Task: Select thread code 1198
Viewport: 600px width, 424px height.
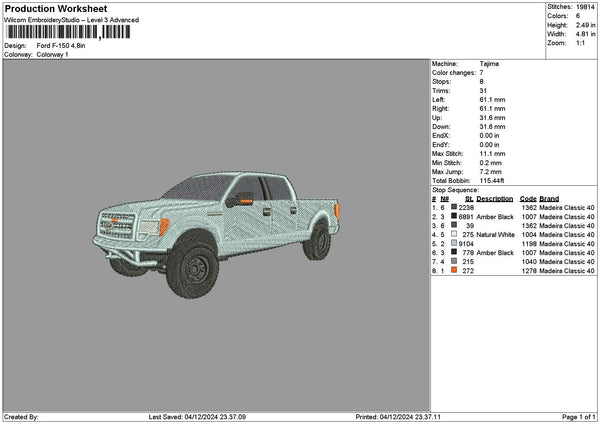Action: click(x=529, y=243)
